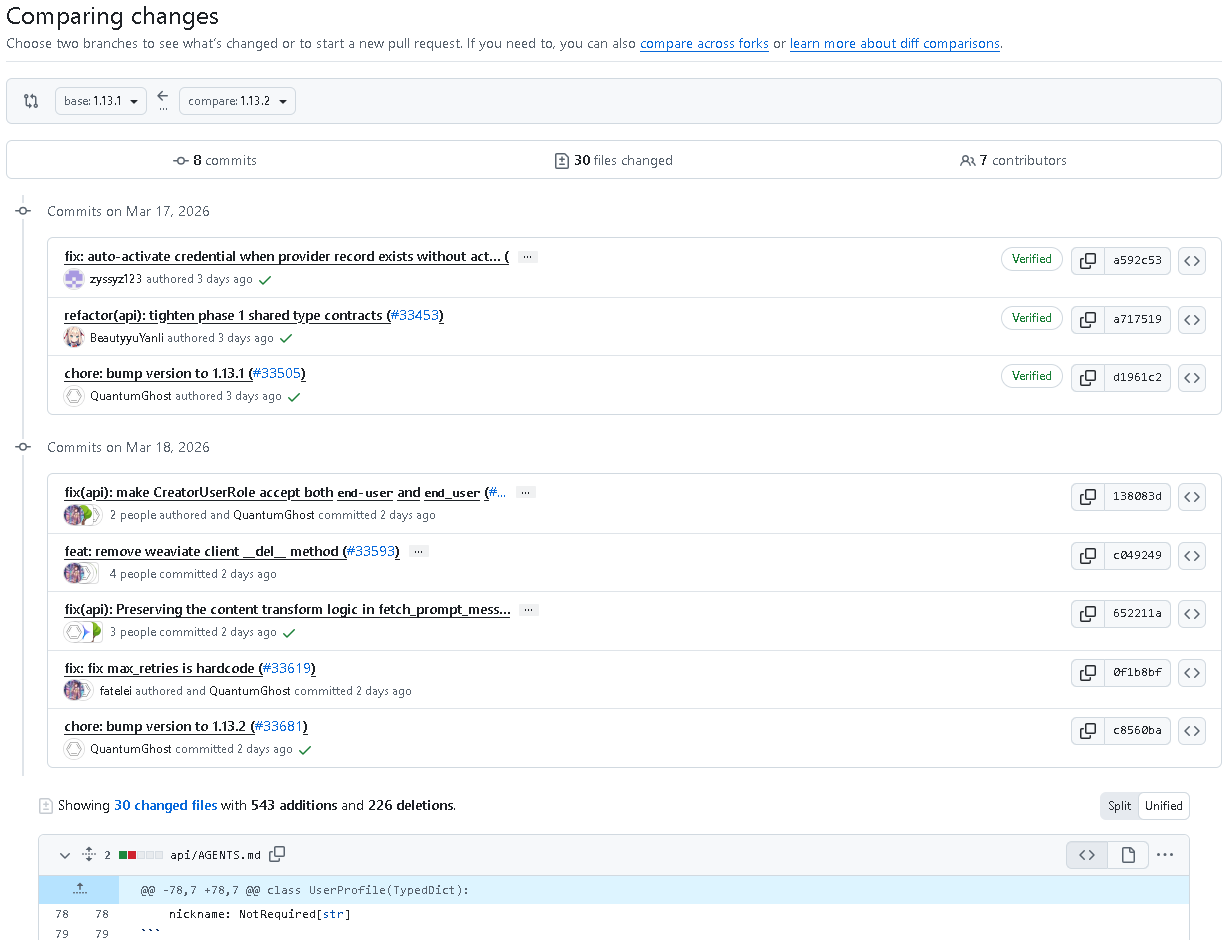This screenshot has height=940, width=1226.
Task: Expand hidden lines above line 78
Action: (x=79, y=890)
